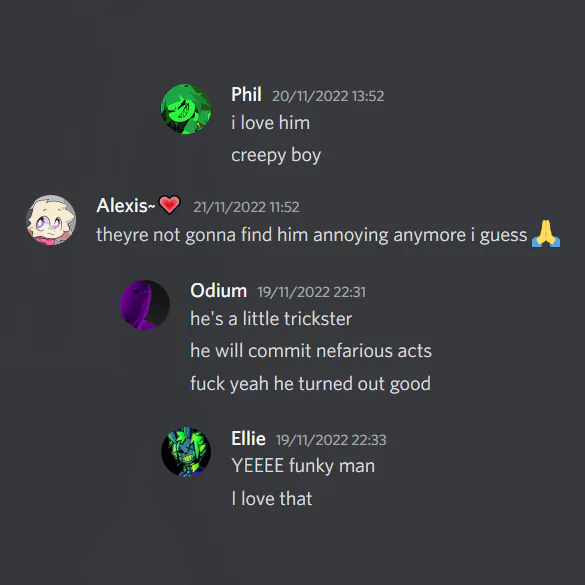This screenshot has width=585, height=585.
Task: Select the message 'YEEEE funky man'
Action: tap(303, 466)
